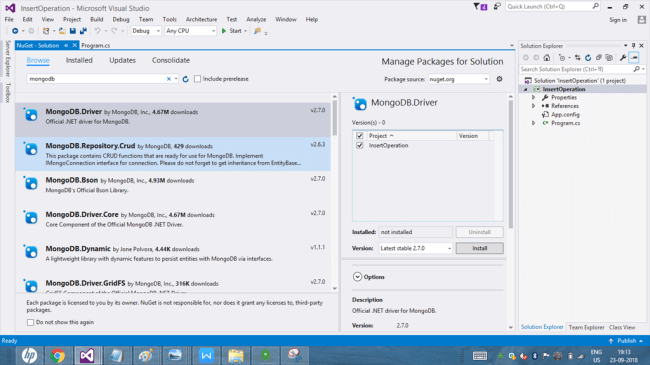Screen dimensions: 650x365
Task: Toggle the Project header select-all checkbox
Action: pos(359,136)
